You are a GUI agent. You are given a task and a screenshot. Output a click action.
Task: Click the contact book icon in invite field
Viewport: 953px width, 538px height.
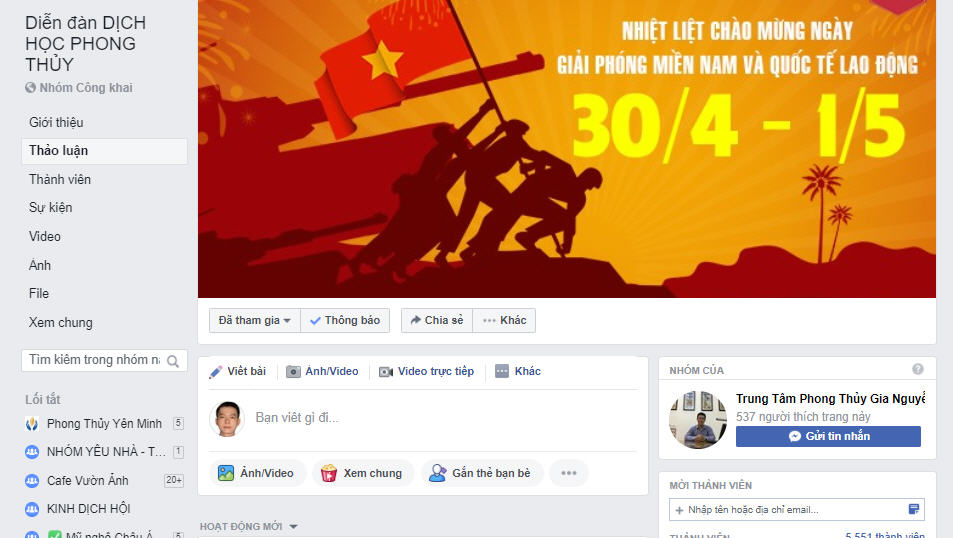coord(913,509)
